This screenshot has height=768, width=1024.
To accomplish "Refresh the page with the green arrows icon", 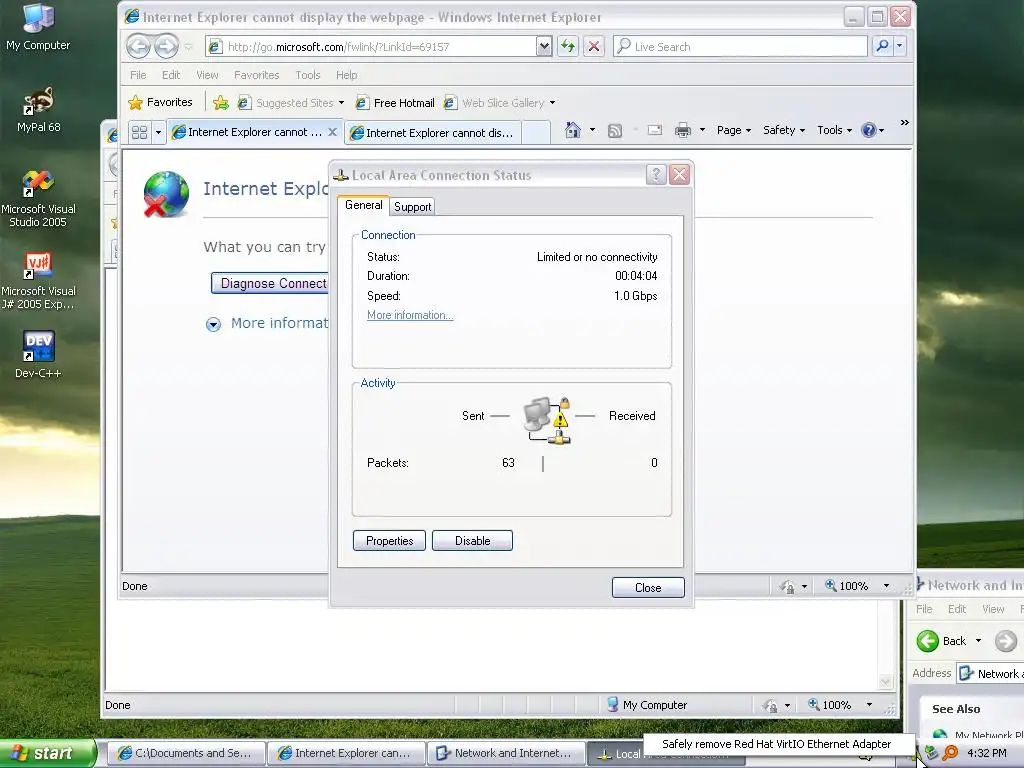I will 568,46.
